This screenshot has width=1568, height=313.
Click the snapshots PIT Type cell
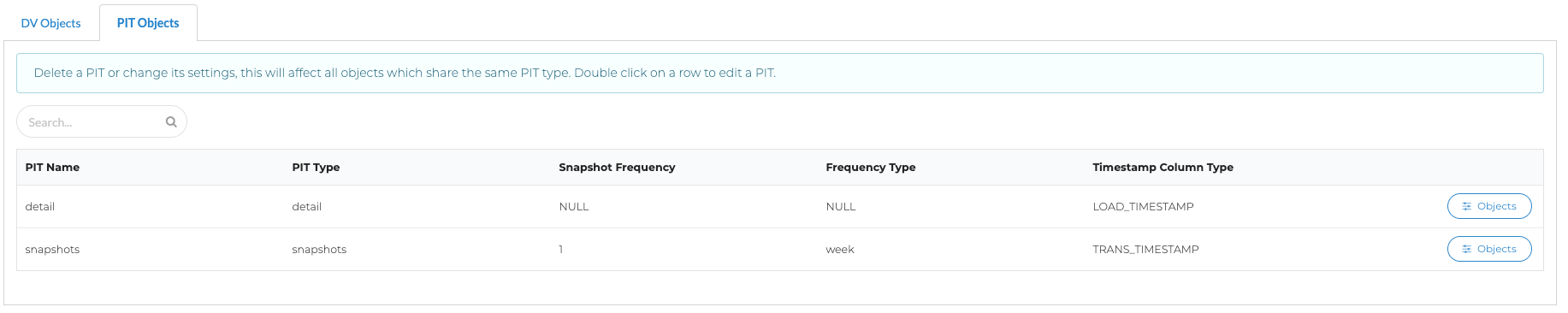pos(319,249)
